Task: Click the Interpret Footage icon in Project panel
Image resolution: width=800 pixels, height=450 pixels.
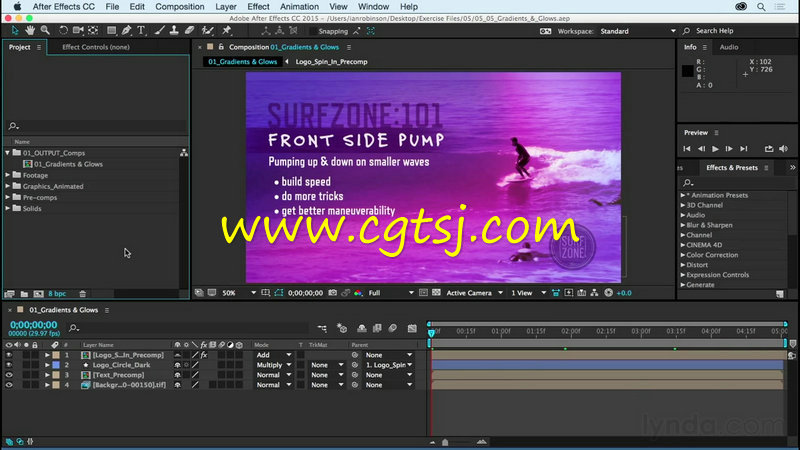Action: (x=10, y=294)
